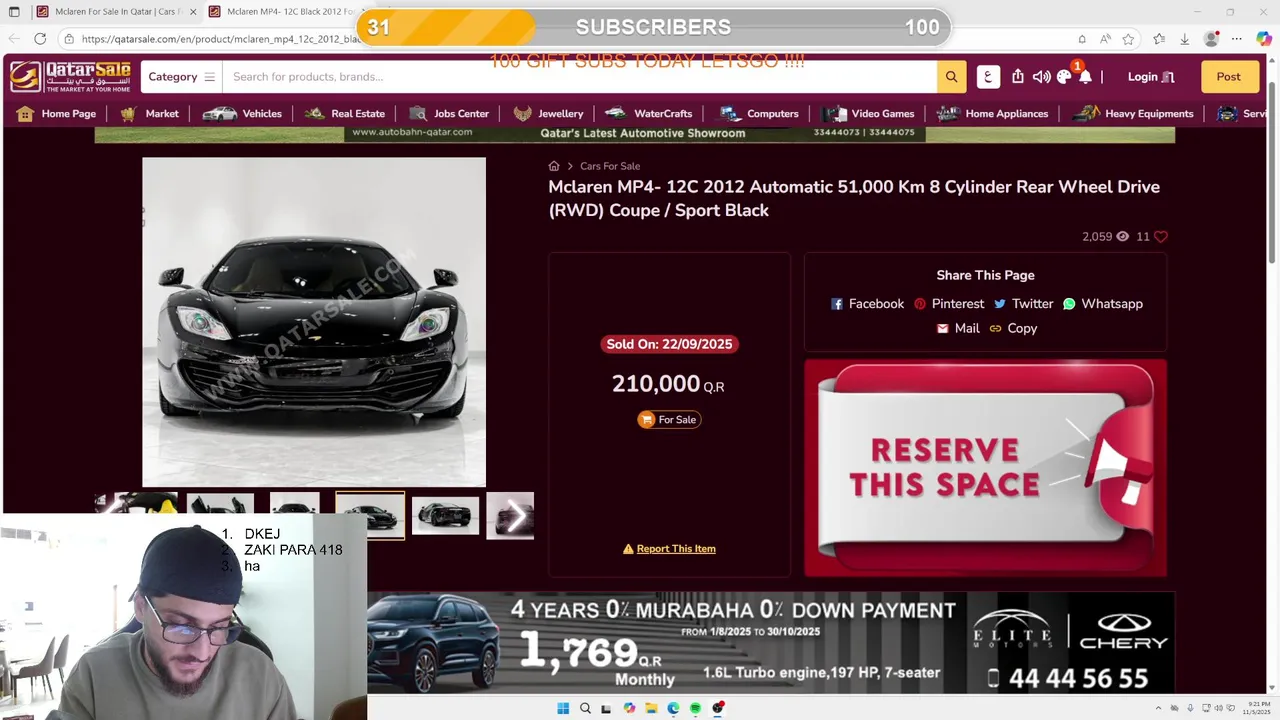Close the Mclaren For Sale In Qatar tab
The image size is (1280, 720).
(193, 12)
